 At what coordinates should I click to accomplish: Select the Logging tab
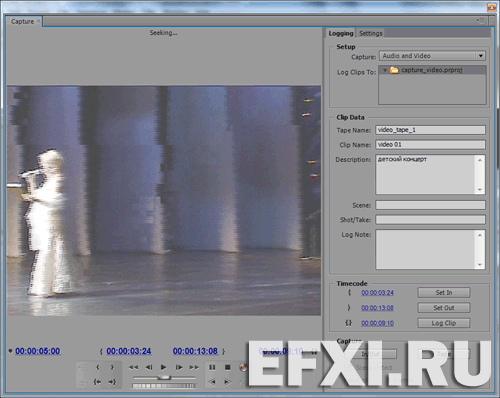pos(341,33)
